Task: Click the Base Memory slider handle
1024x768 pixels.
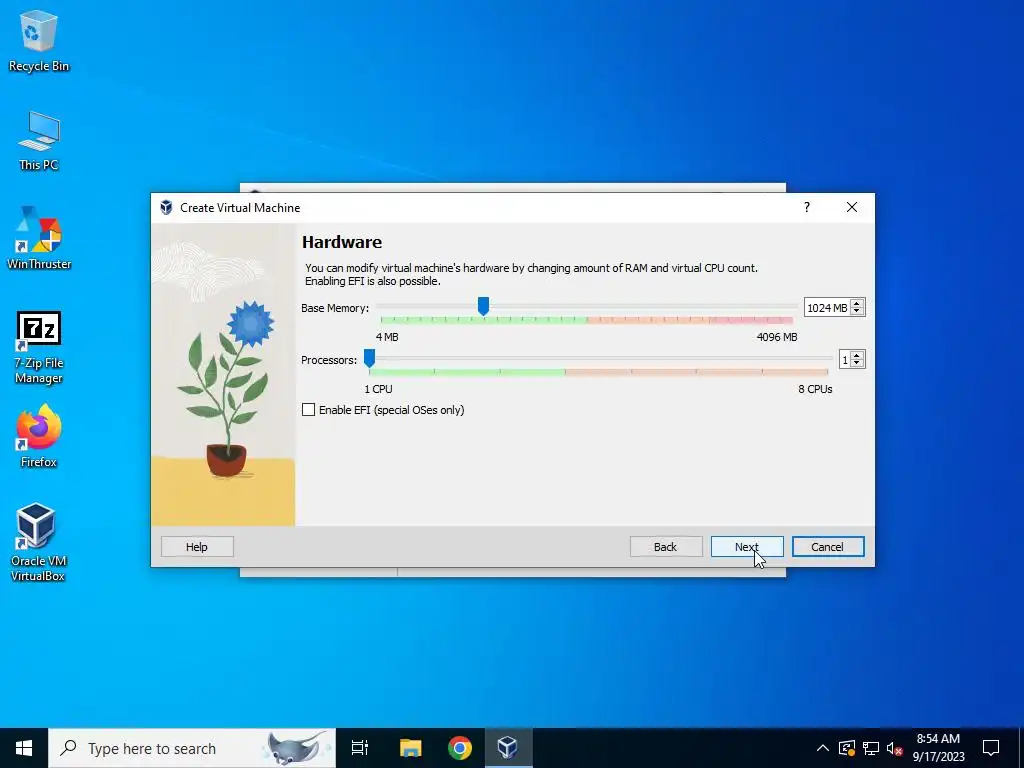Action: point(483,306)
